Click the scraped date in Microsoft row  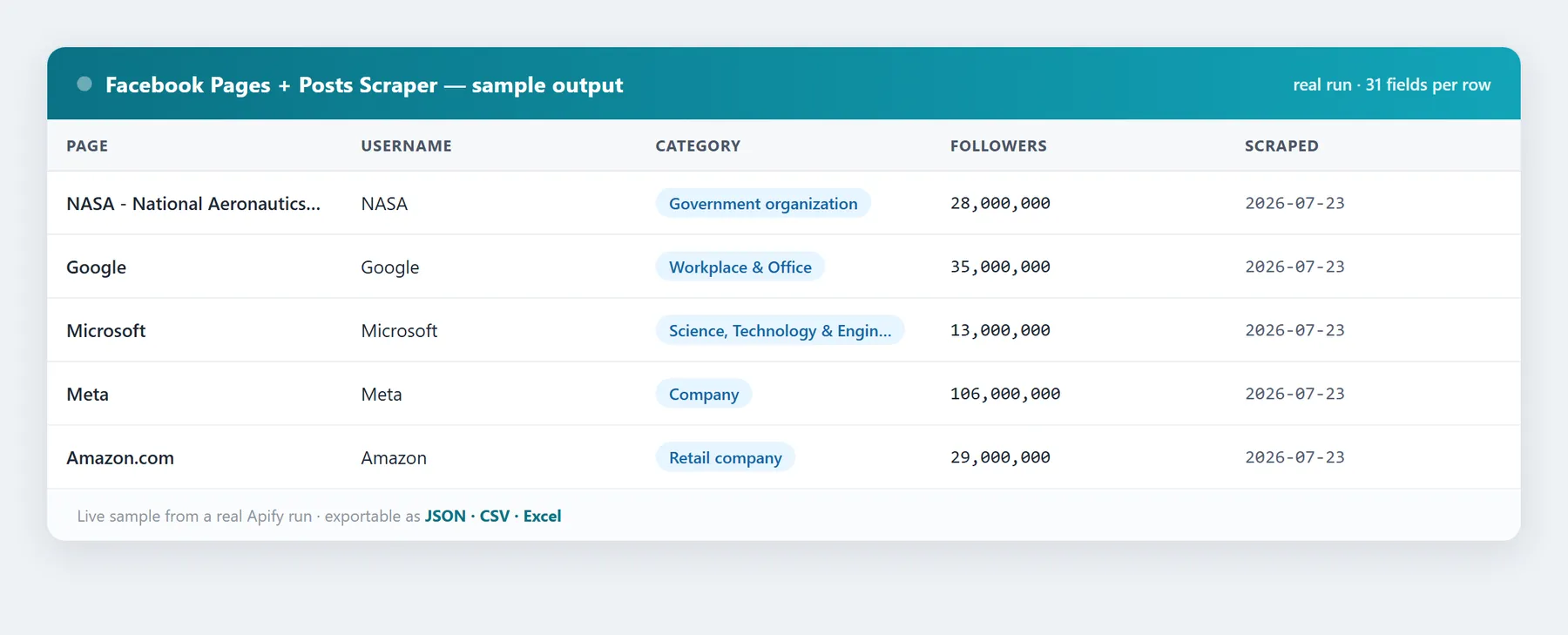[x=1294, y=330]
